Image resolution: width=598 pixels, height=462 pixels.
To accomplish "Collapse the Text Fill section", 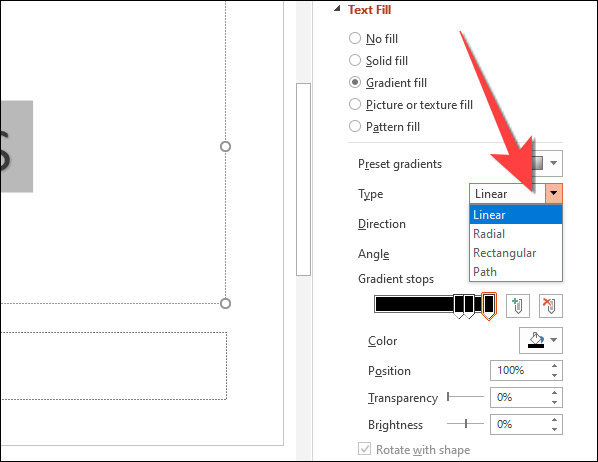I will tap(337, 9).
